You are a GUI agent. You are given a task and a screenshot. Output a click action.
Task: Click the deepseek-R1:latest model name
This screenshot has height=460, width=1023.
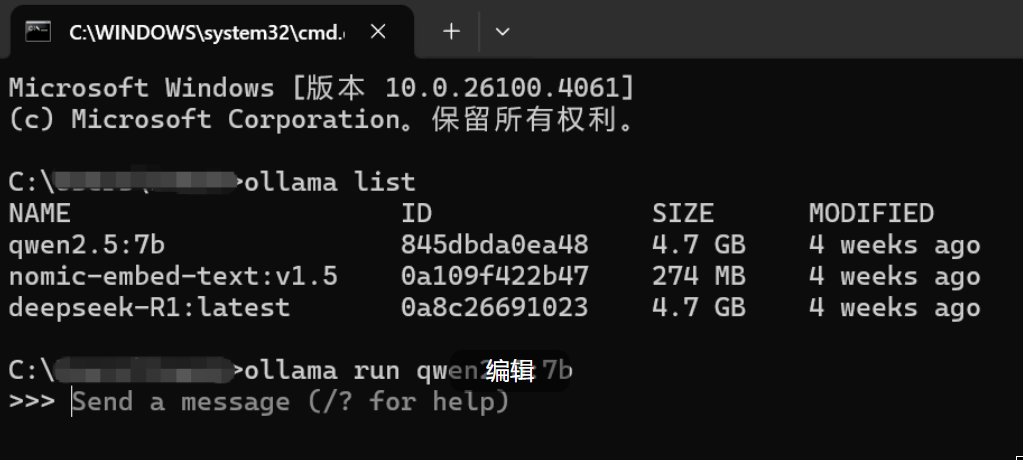tap(149, 307)
